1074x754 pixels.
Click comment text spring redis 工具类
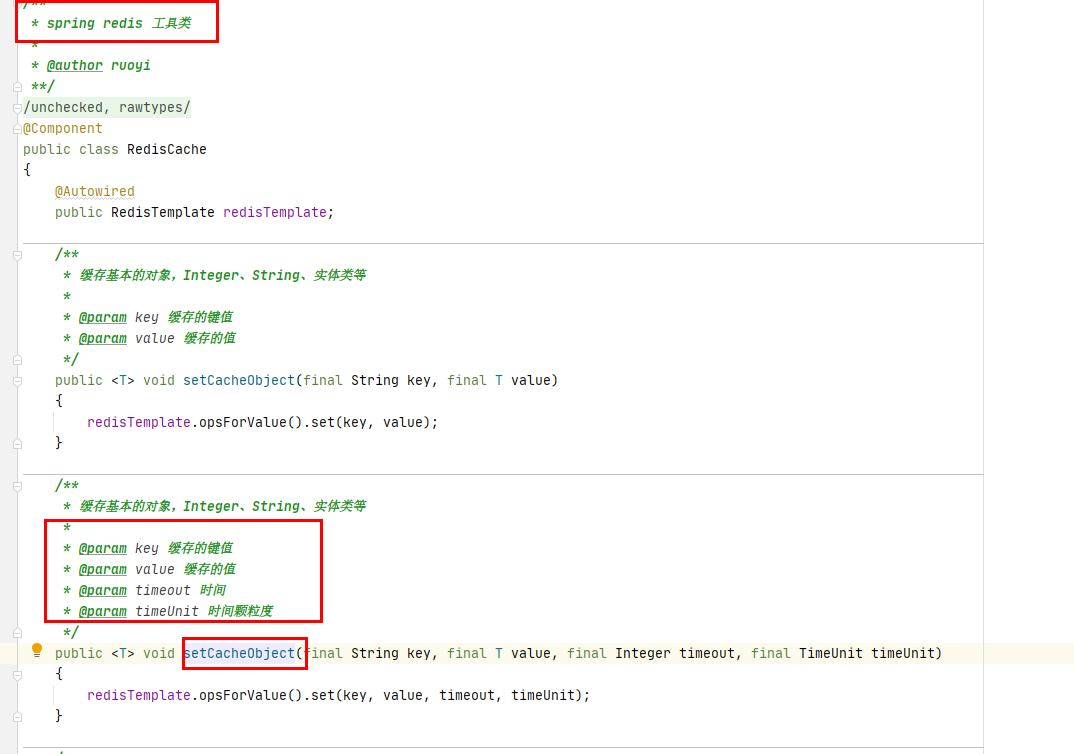119,23
